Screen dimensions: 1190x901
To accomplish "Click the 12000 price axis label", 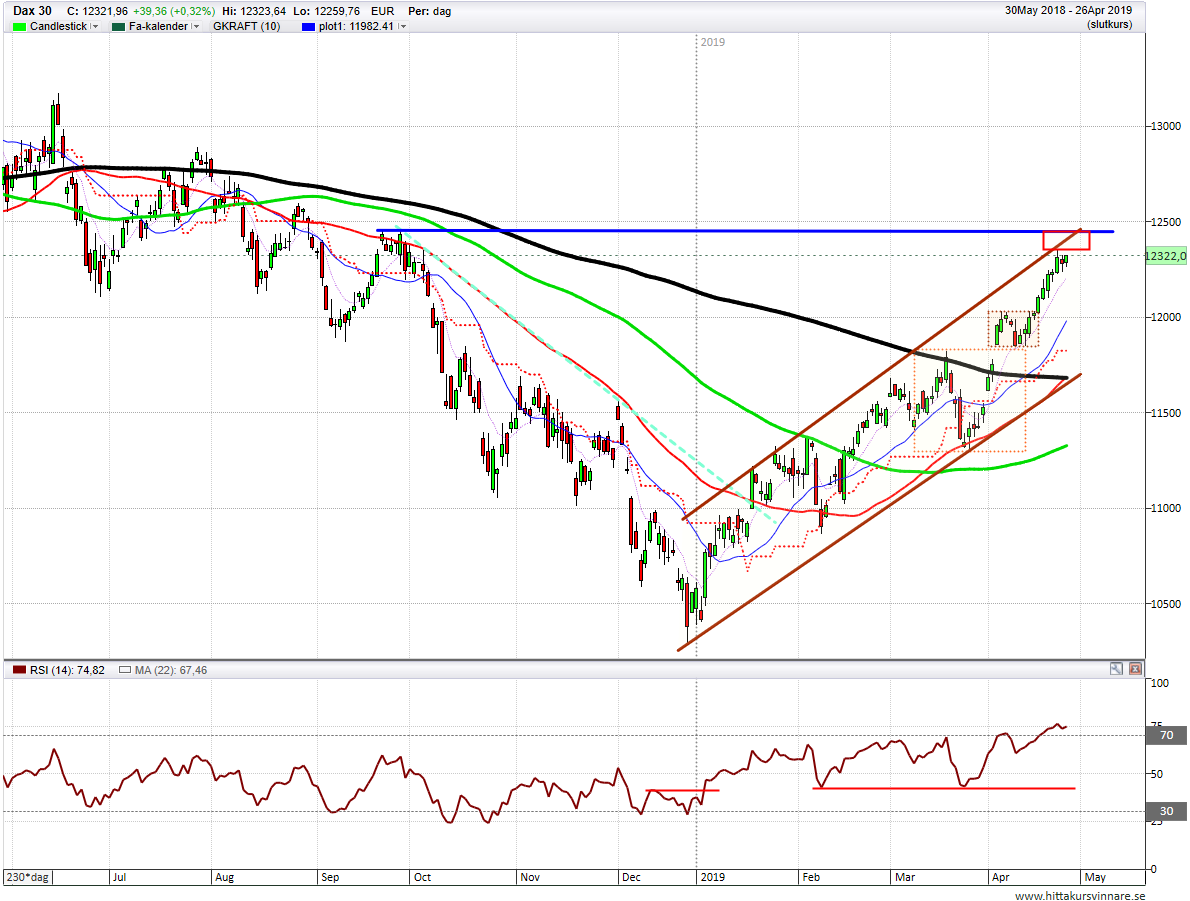I will tap(1166, 317).
